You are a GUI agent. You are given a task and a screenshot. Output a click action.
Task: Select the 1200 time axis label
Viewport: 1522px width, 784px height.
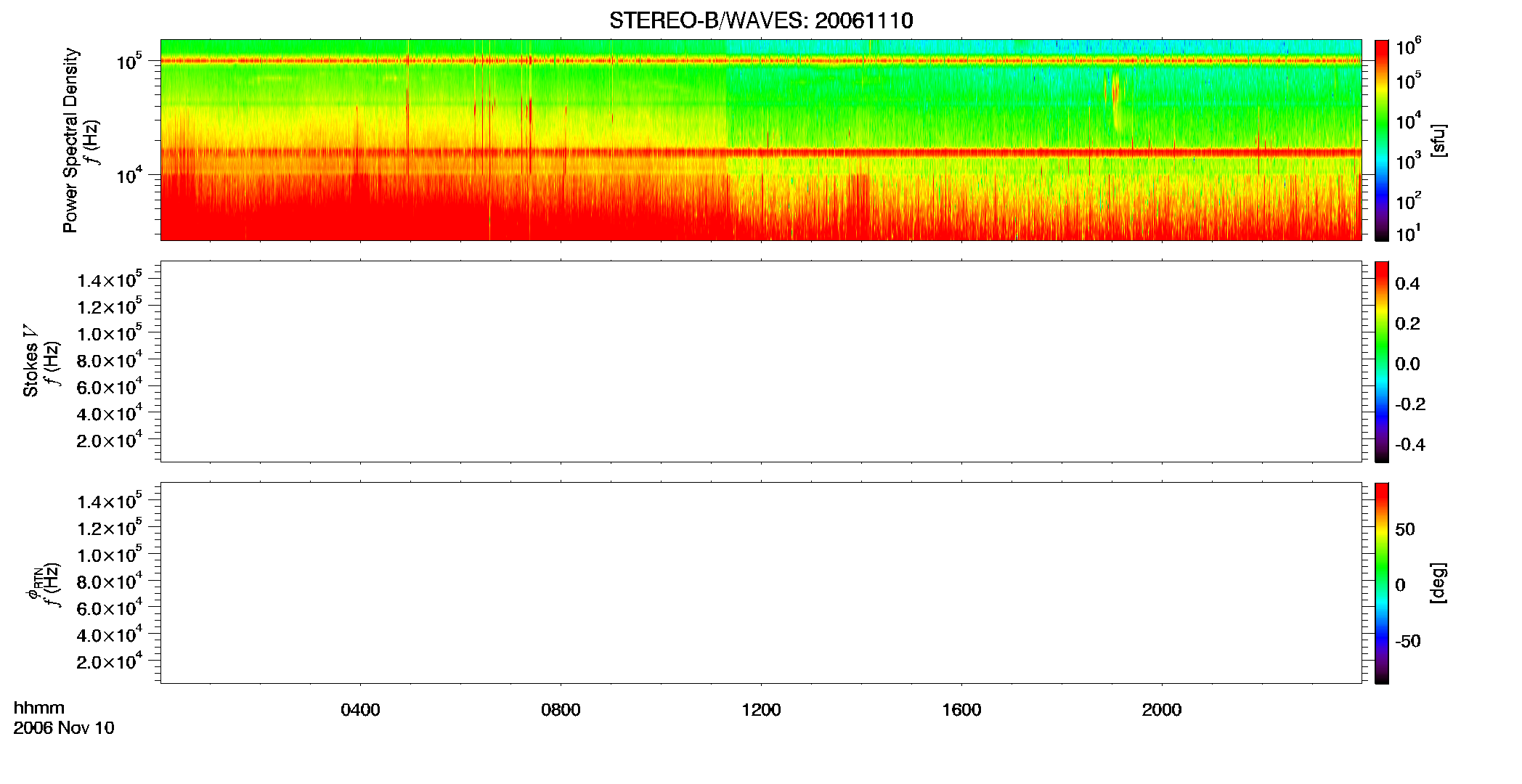tap(761, 710)
